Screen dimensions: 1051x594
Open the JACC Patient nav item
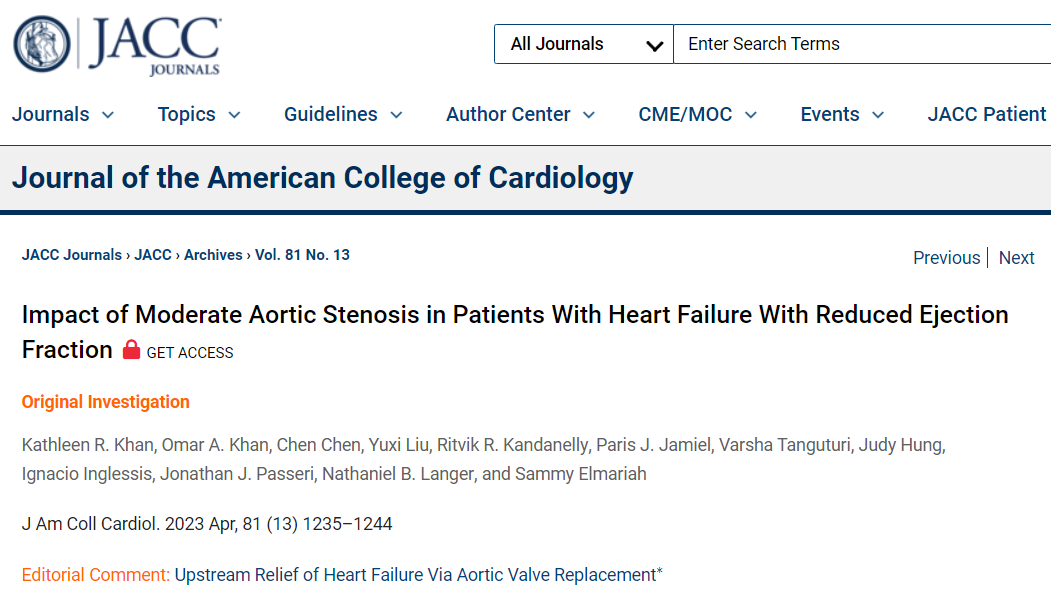[989, 115]
